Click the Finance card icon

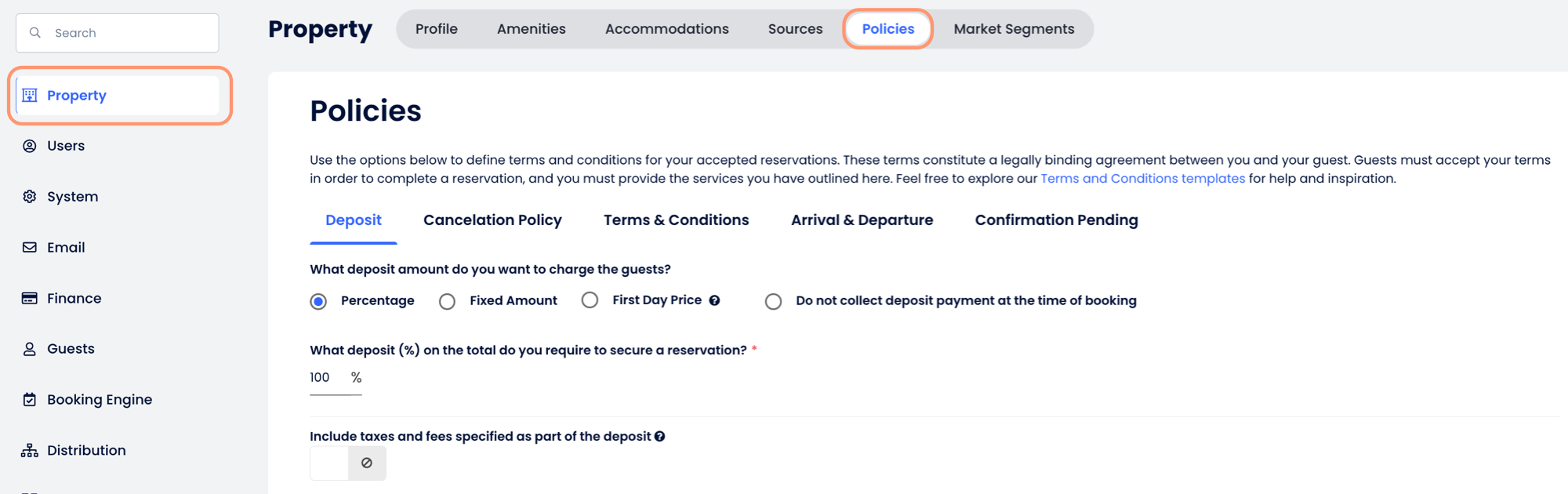30,299
